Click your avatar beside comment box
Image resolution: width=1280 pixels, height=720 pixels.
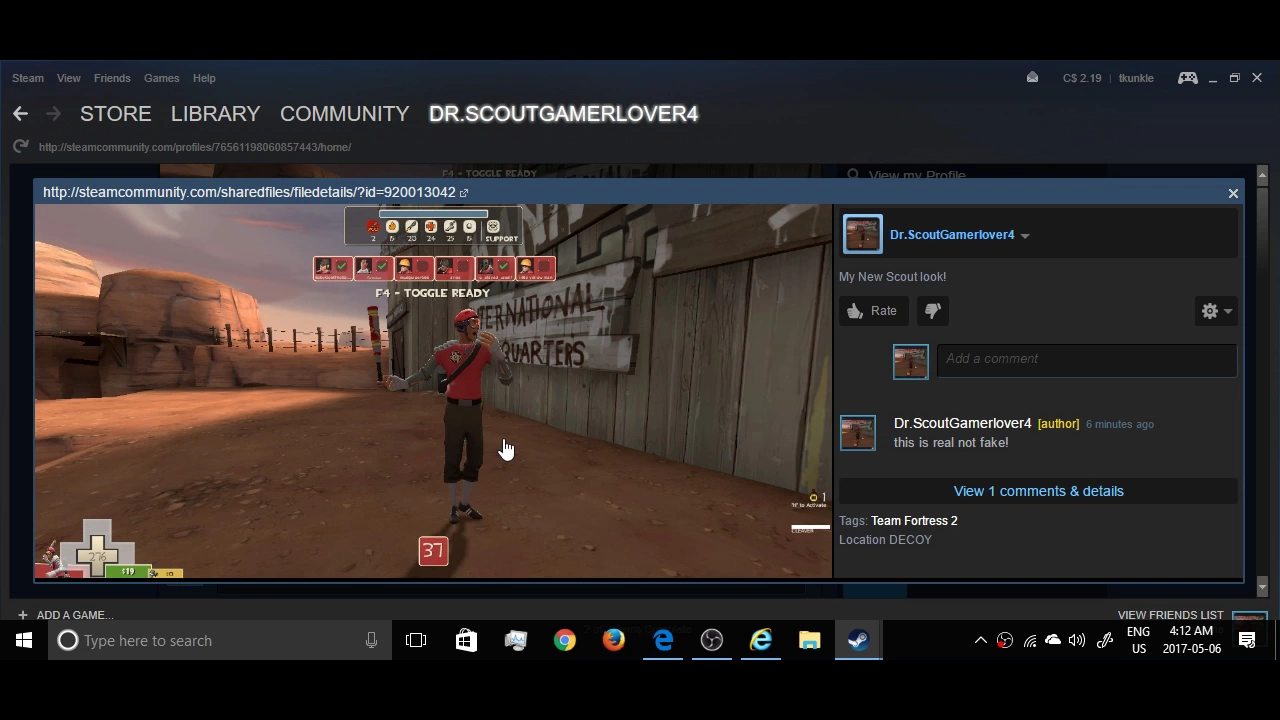[910, 362]
